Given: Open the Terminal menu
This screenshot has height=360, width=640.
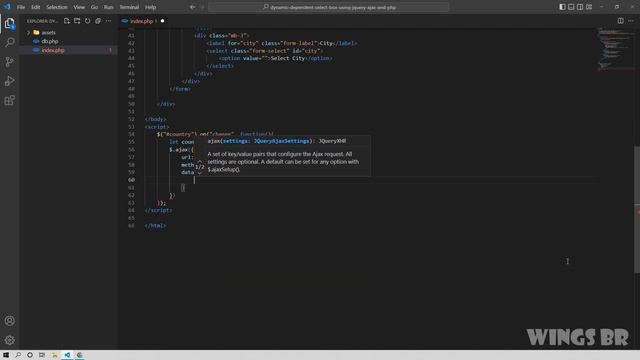Looking at the screenshot, I should (x=129, y=7).
